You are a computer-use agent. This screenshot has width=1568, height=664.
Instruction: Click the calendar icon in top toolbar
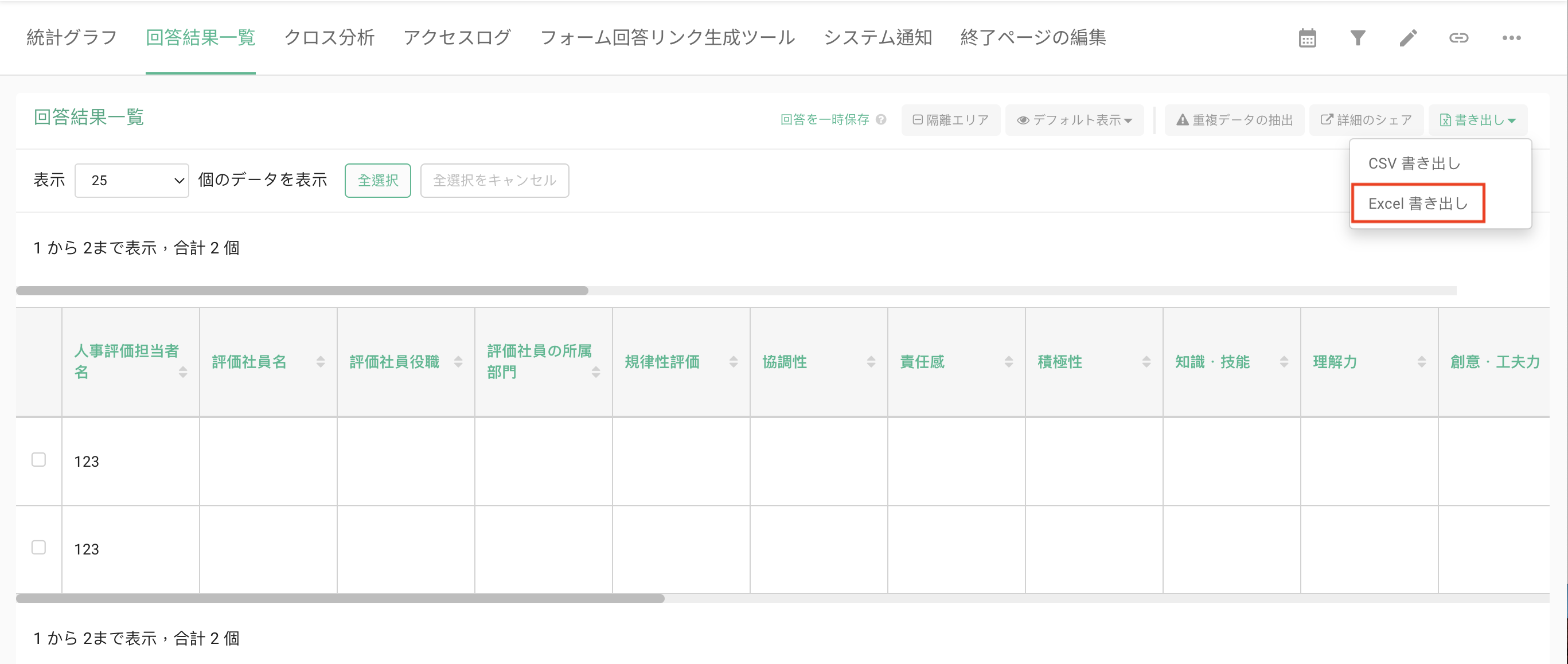coord(1307,38)
